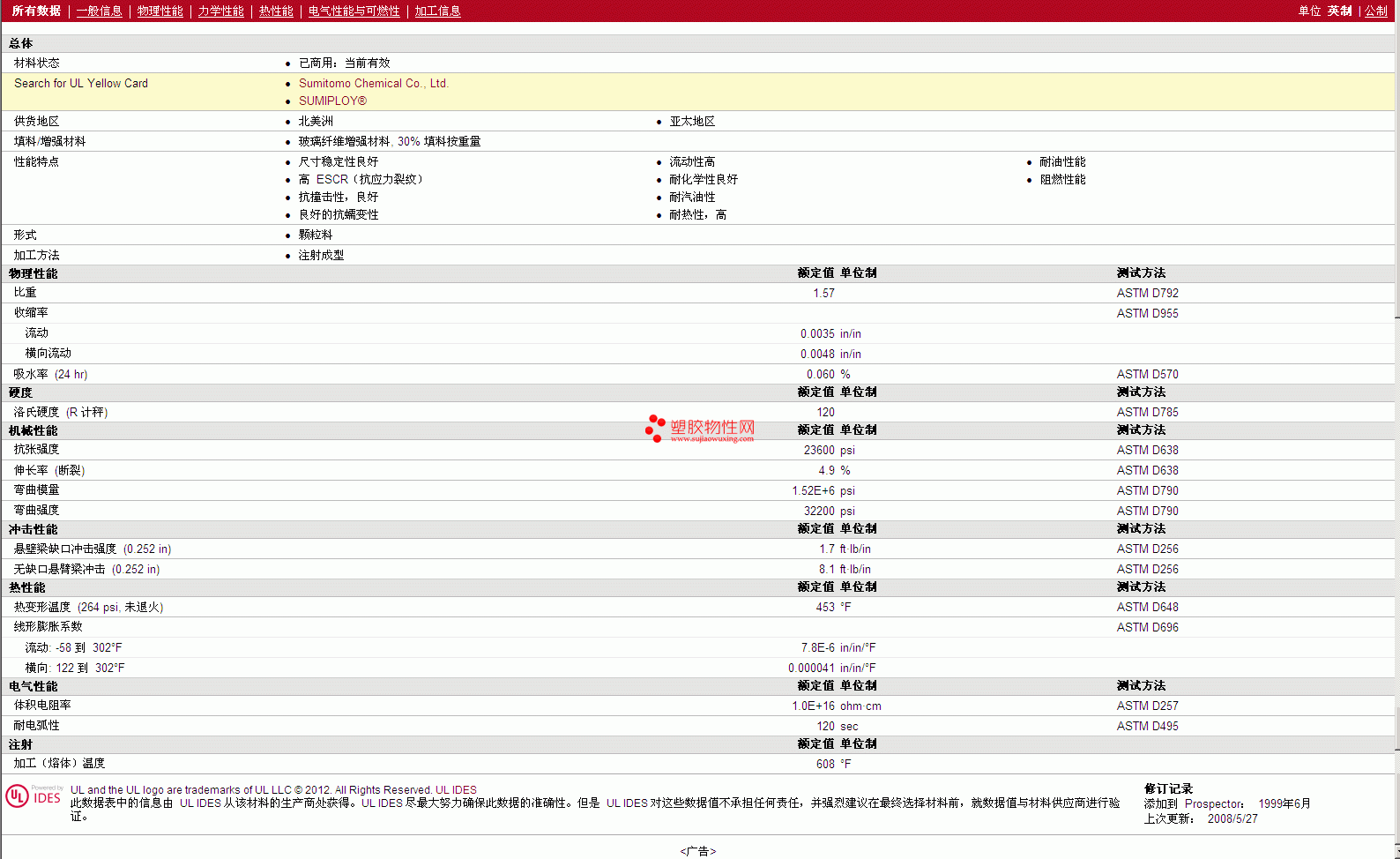The image size is (1400, 859).
Task: Select the 流动性高 feature text
Action: coord(692,161)
